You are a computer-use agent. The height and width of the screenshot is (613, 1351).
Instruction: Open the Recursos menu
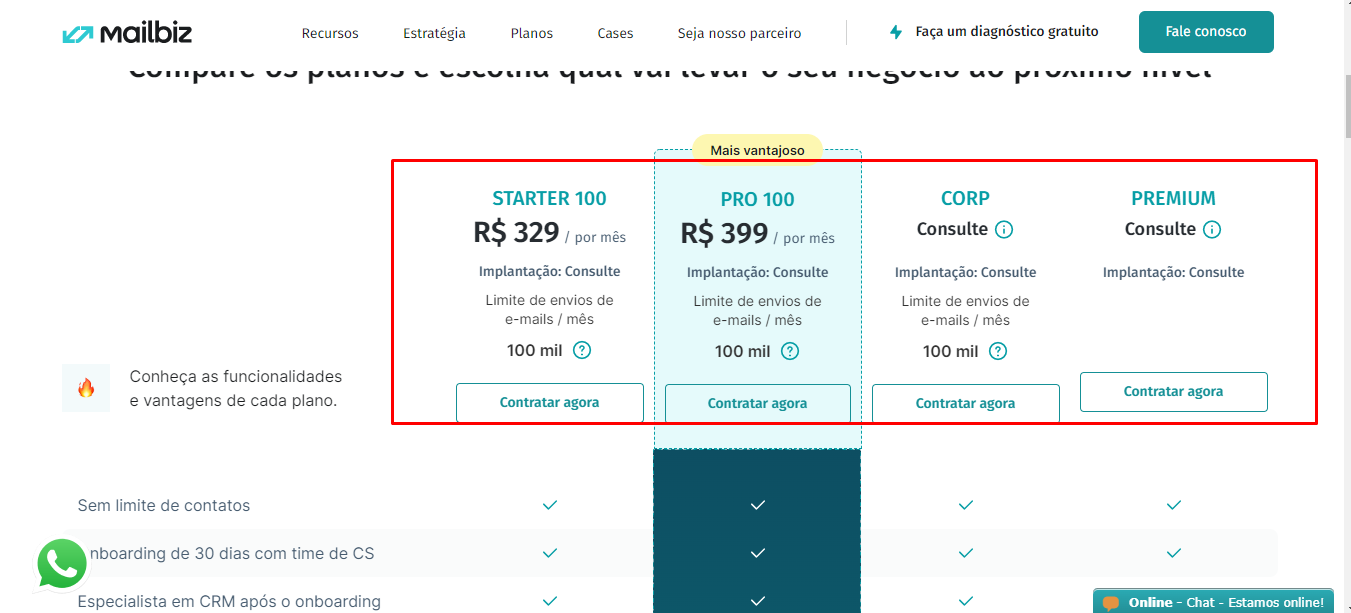[x=330, y=33]
